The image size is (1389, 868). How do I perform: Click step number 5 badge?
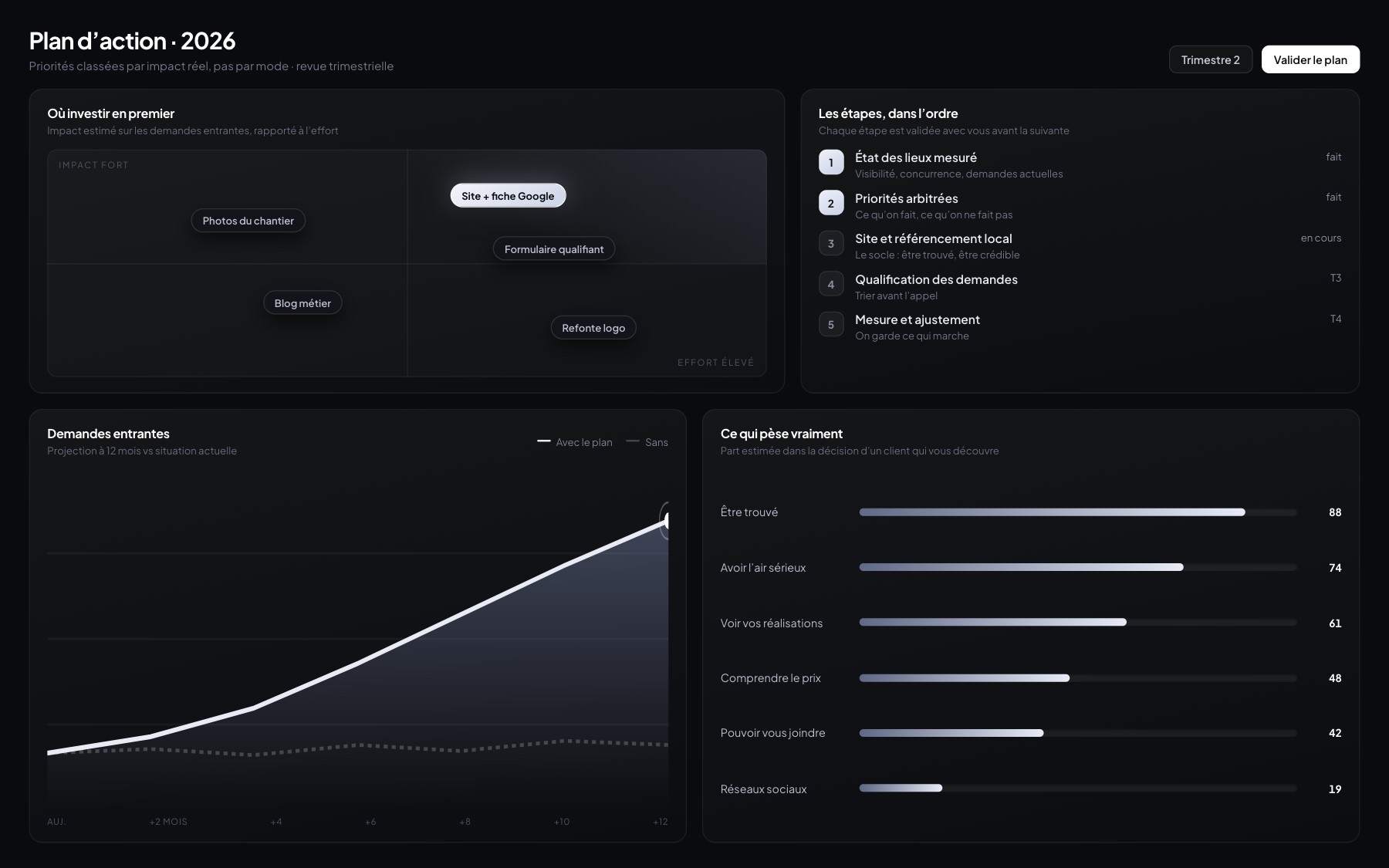(x=831, y=324)
